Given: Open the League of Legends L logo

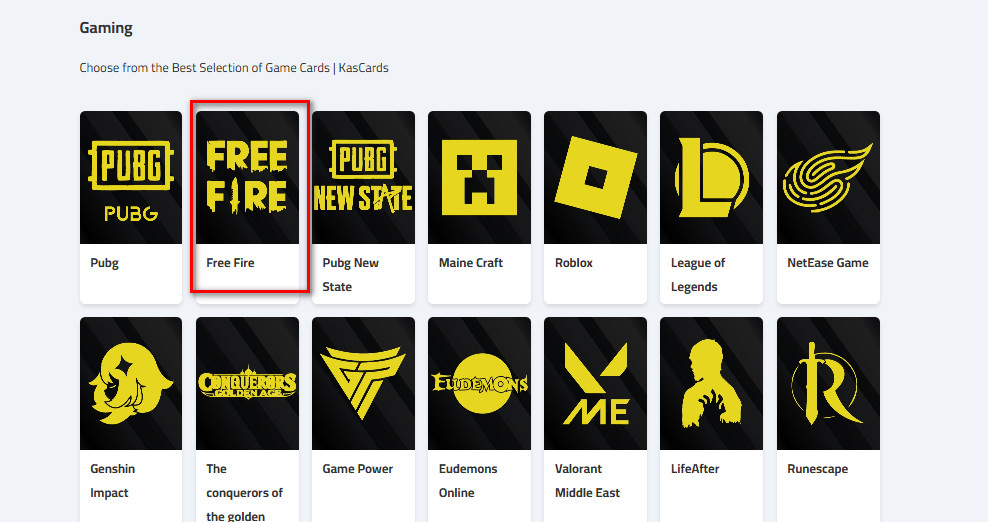Looking at the screenshot, I should [x=711, y=177].
